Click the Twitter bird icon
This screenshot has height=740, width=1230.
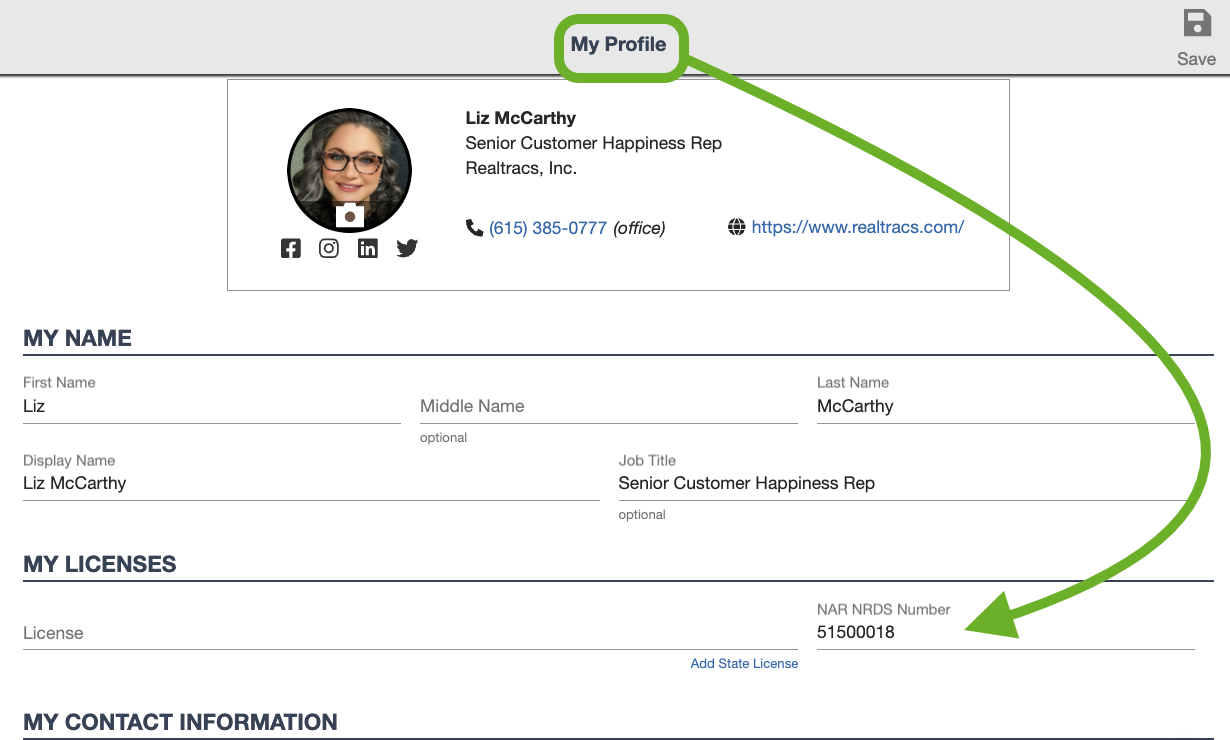[x=406, y=248]
